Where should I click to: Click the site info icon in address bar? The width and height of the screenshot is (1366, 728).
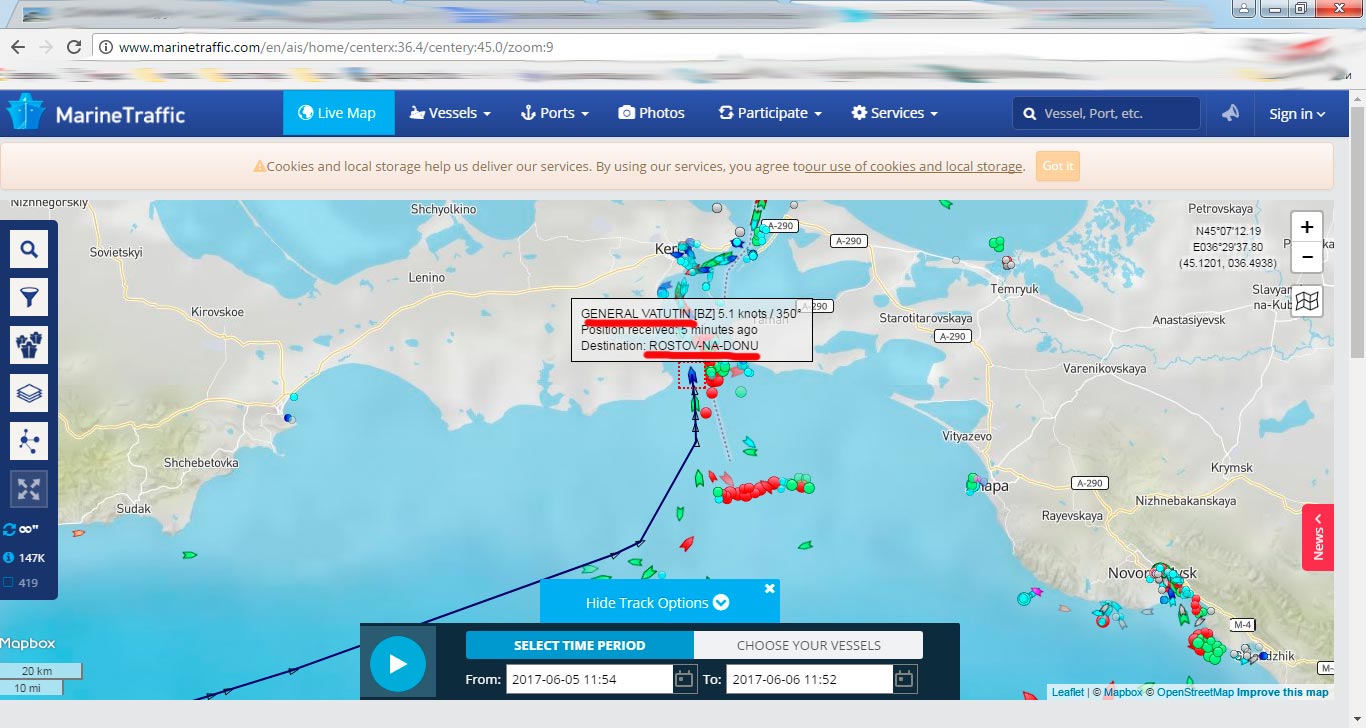[x=106, y=47]
